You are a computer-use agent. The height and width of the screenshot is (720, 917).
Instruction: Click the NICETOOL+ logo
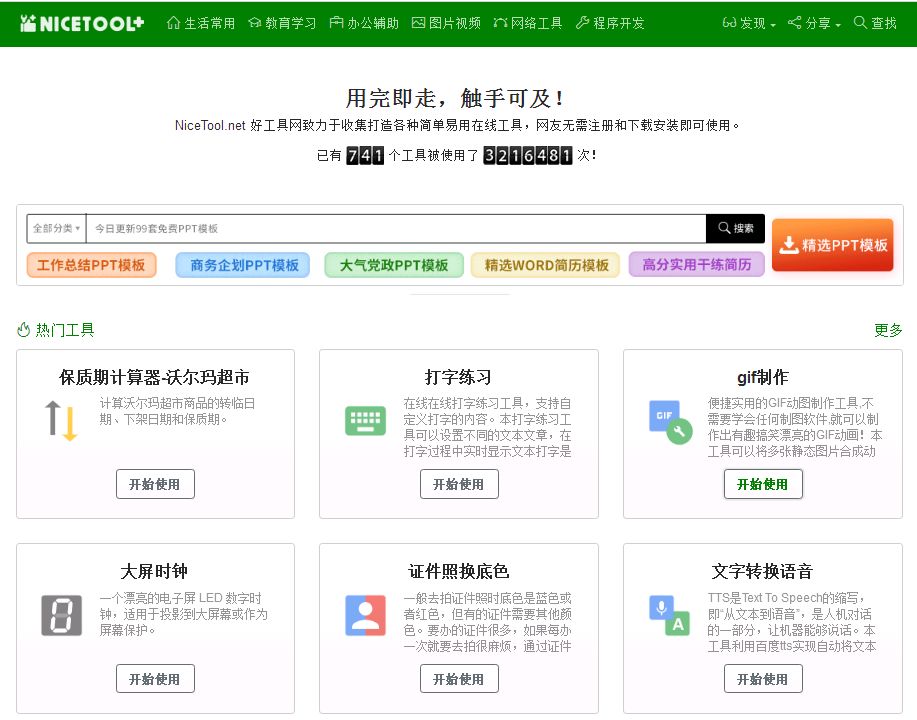point(82,23)
